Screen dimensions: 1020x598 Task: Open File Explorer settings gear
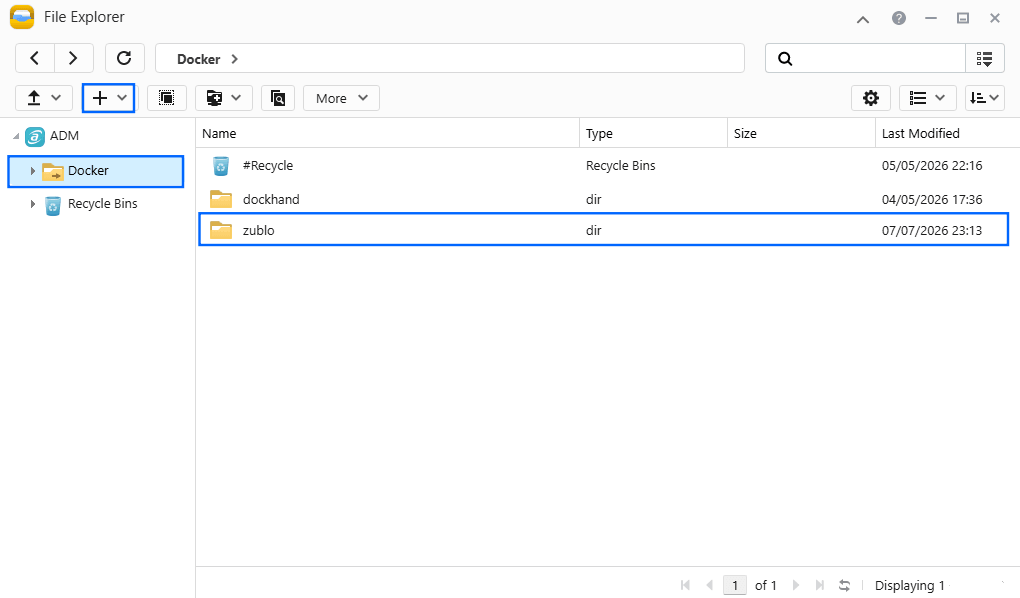870,98
